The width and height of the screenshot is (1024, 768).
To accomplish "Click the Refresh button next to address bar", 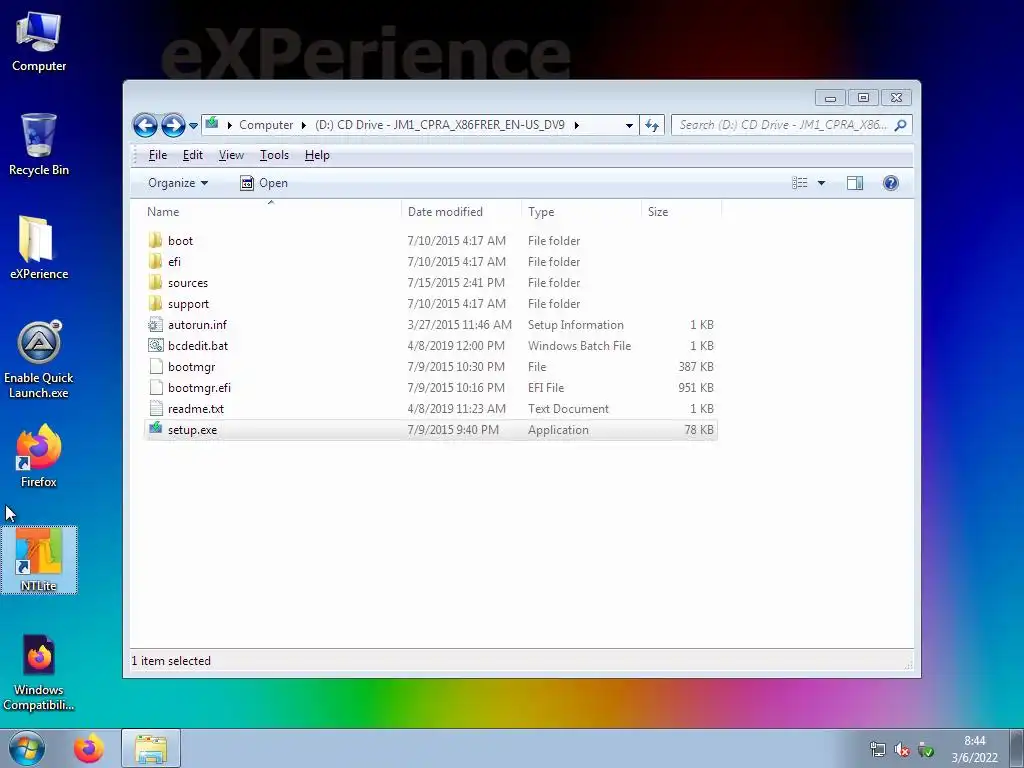I will [x=652, y=125].
